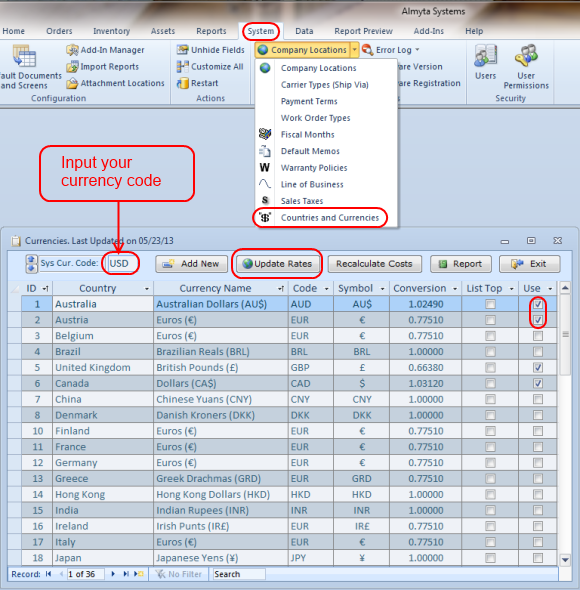580x590 pixels.
Task: Open the Conversion column filter dropdown
Action: (x=455, y=289)
